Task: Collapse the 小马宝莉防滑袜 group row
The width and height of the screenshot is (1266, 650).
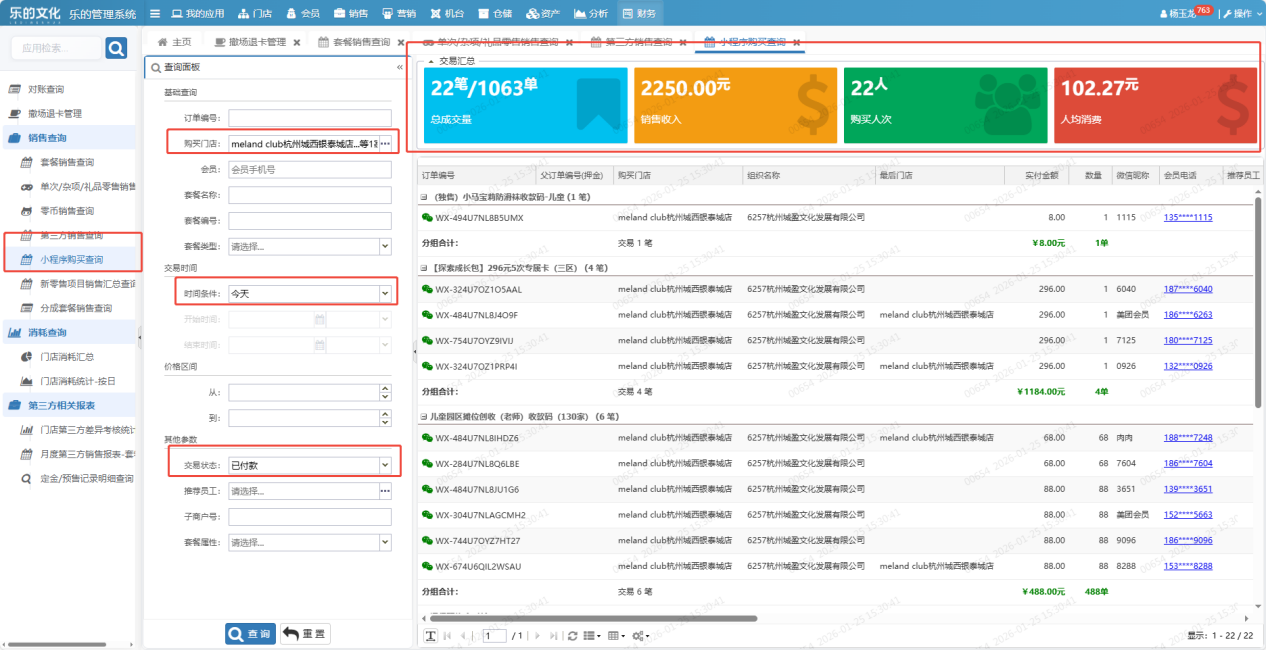Action: pos(424,197)
